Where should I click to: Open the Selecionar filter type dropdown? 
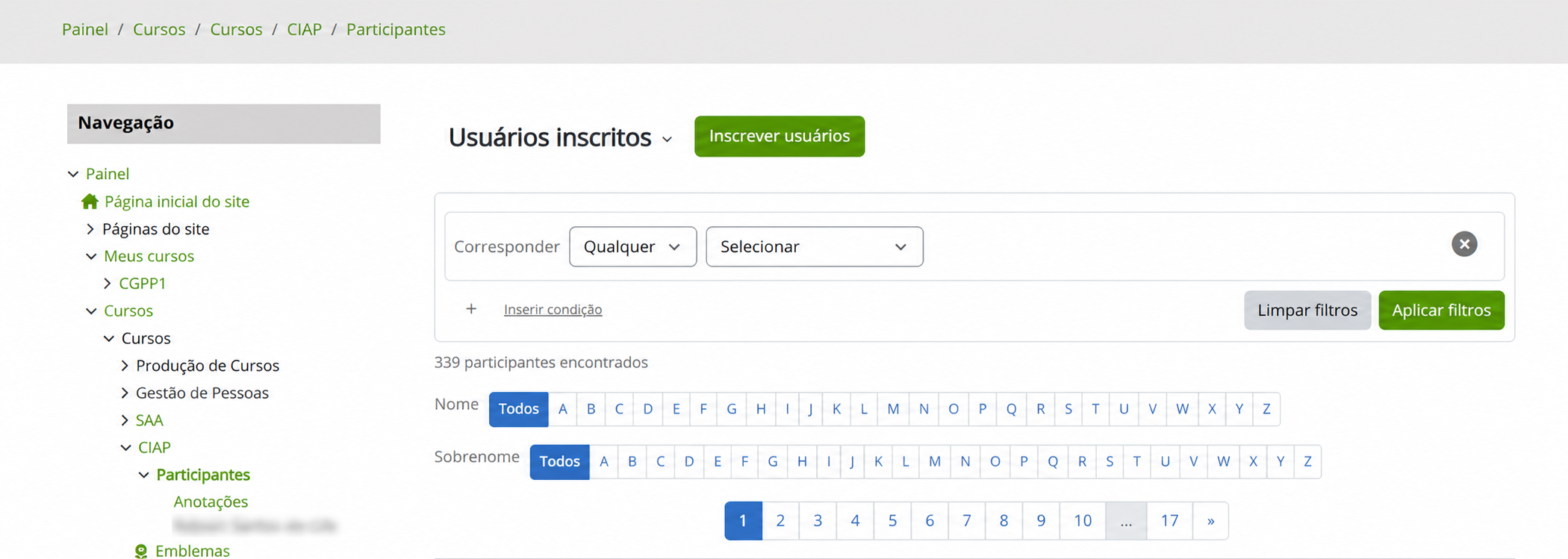tap(814, 246)
